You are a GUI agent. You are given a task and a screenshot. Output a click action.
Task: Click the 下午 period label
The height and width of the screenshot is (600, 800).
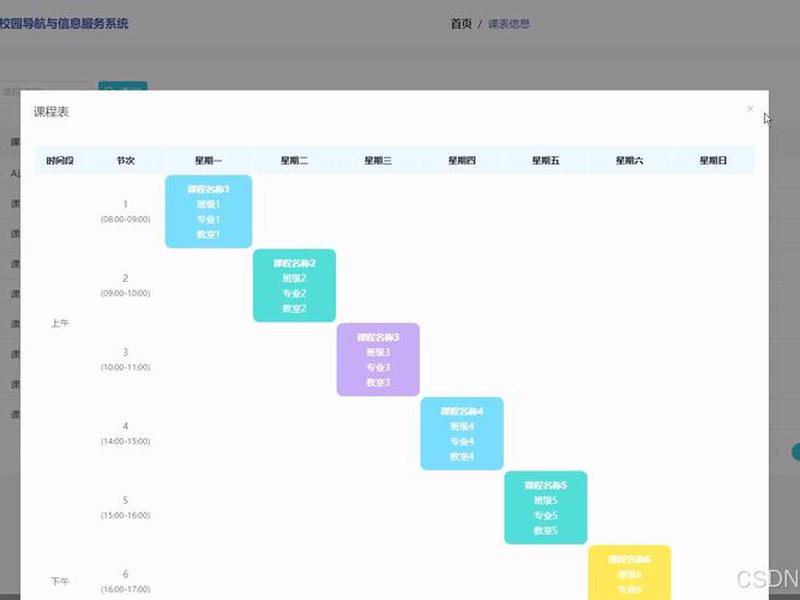click(60, 581)
